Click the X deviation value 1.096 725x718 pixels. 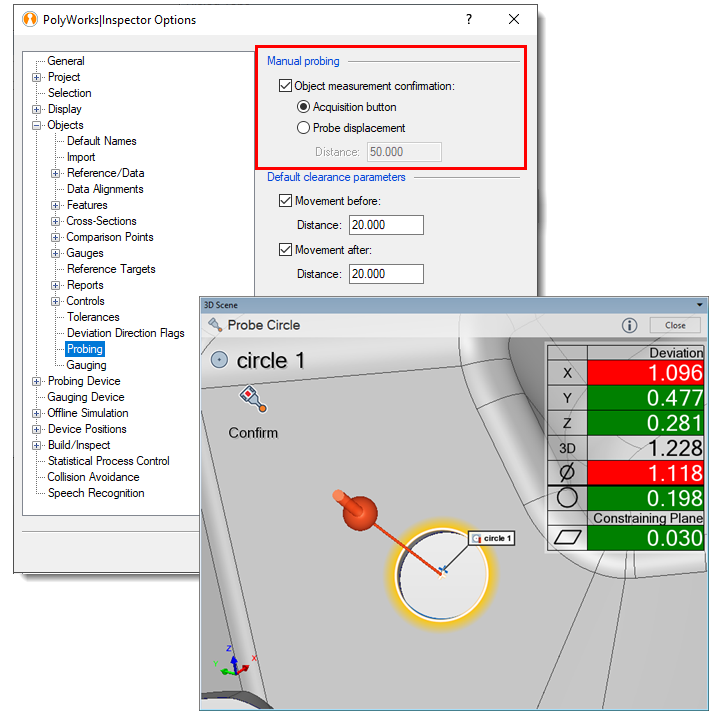645,373
